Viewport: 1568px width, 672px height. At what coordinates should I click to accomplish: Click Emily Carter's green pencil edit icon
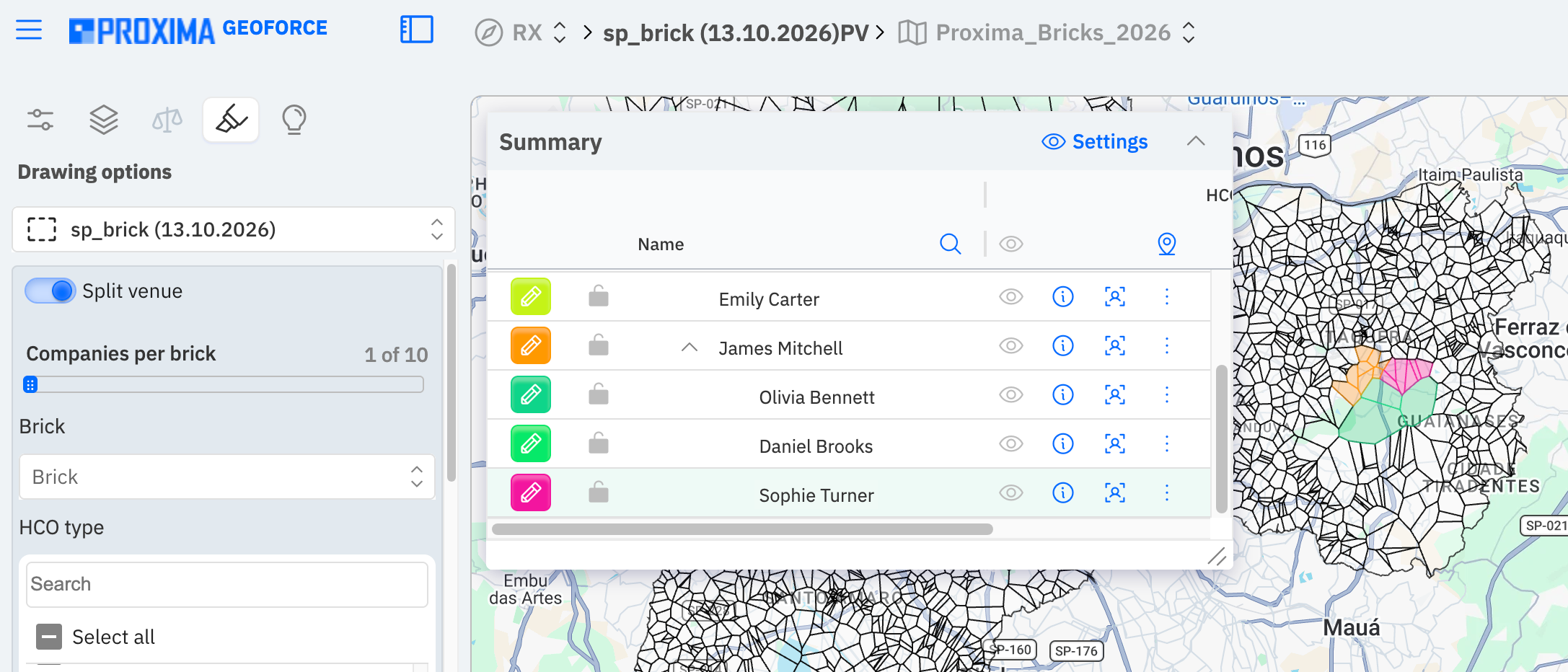coord(531,296)
